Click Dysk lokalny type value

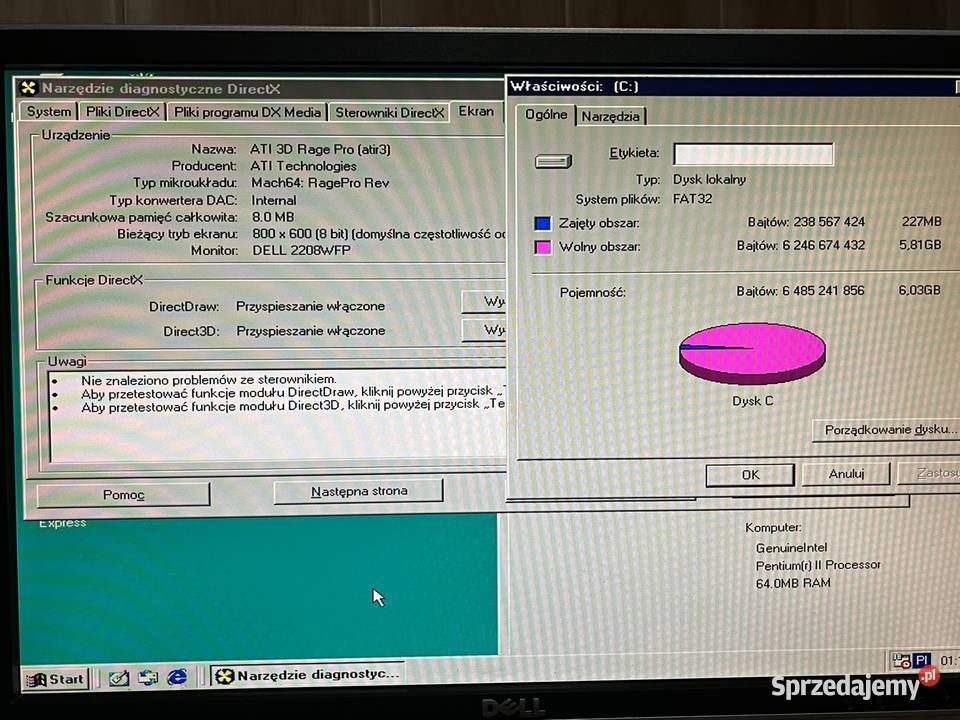[x=709, y=179]
